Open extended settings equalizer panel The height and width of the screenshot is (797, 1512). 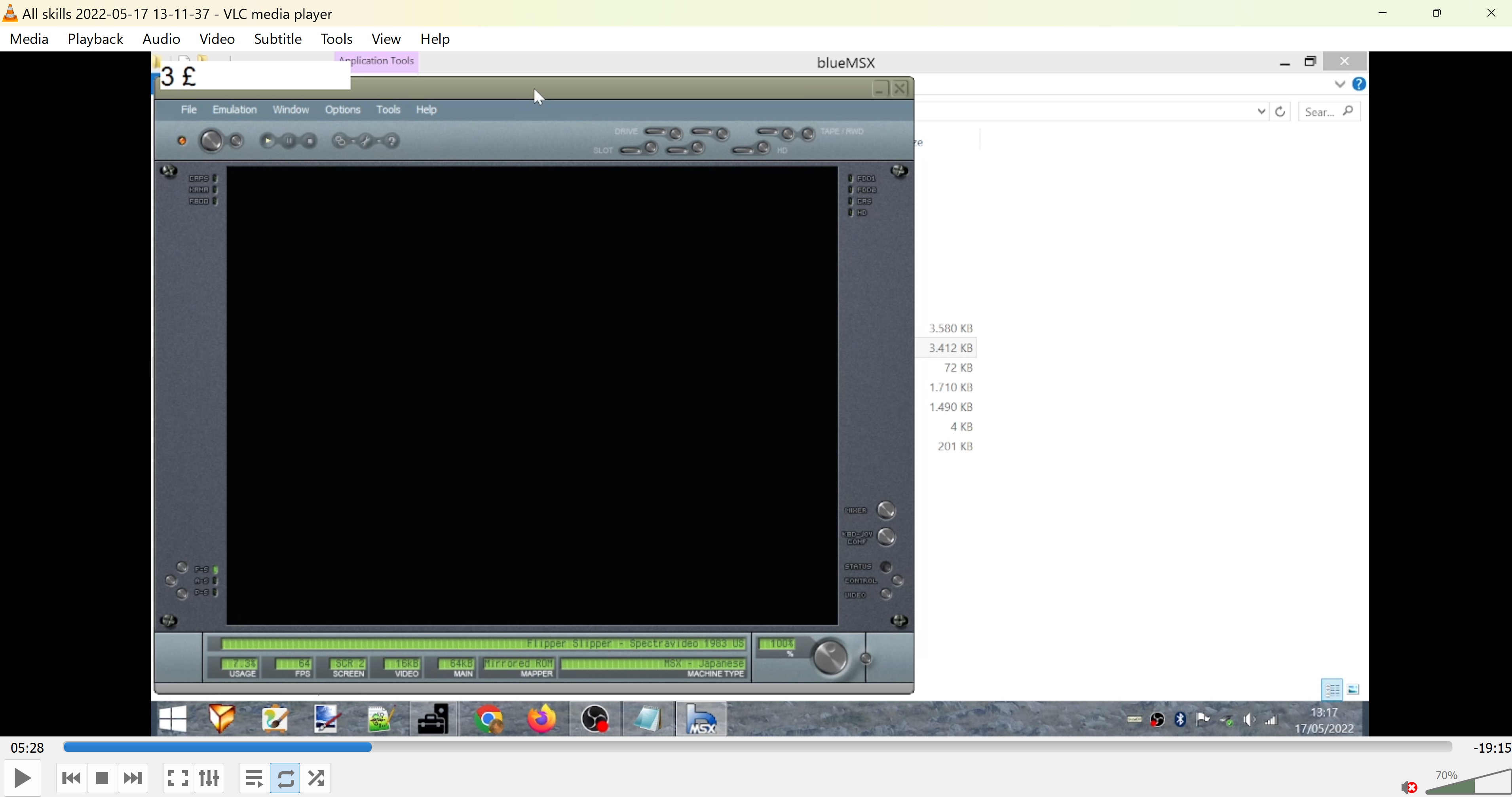pyautogui.click(x=209, y=778)
